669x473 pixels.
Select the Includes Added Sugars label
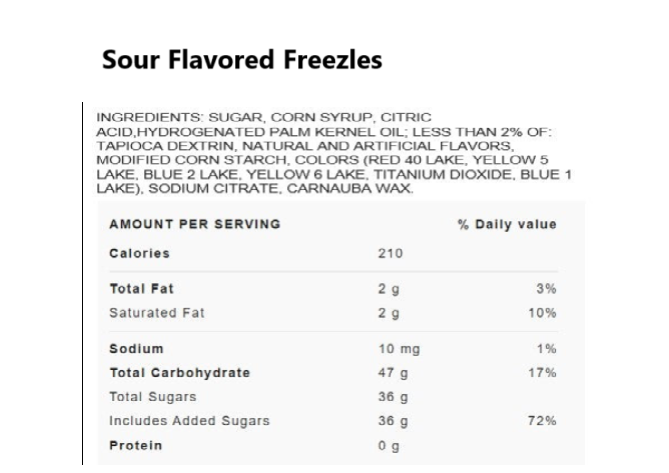pos(189,421)
